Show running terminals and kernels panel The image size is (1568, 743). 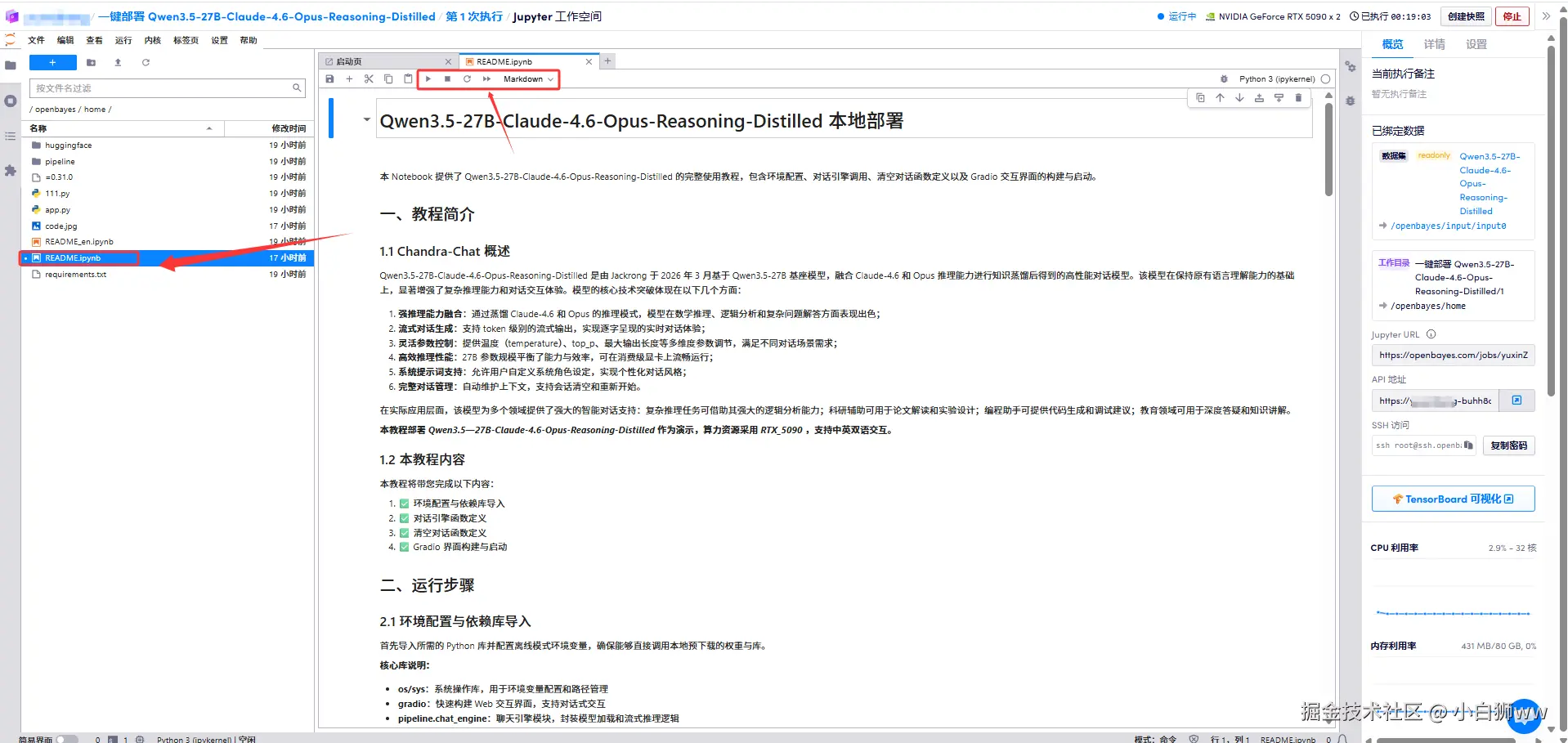[x=11, y=101]
